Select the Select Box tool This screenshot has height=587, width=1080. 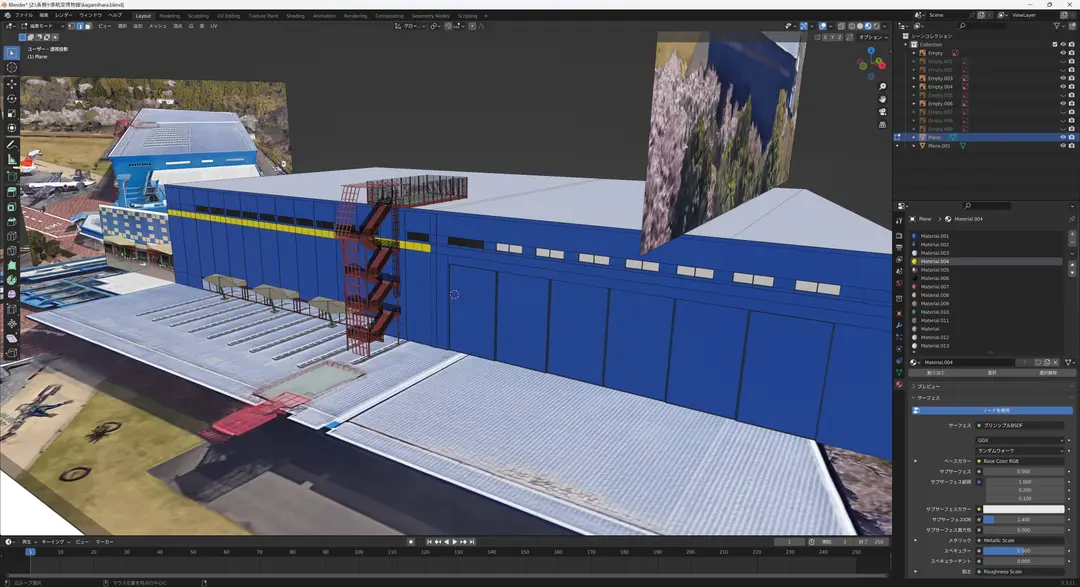coord(12,52)
